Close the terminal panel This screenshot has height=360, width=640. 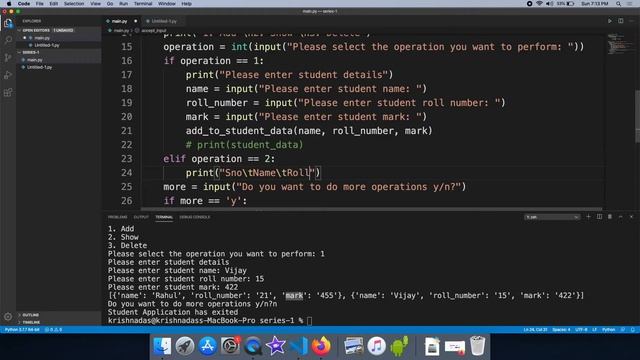pos(631,217)
